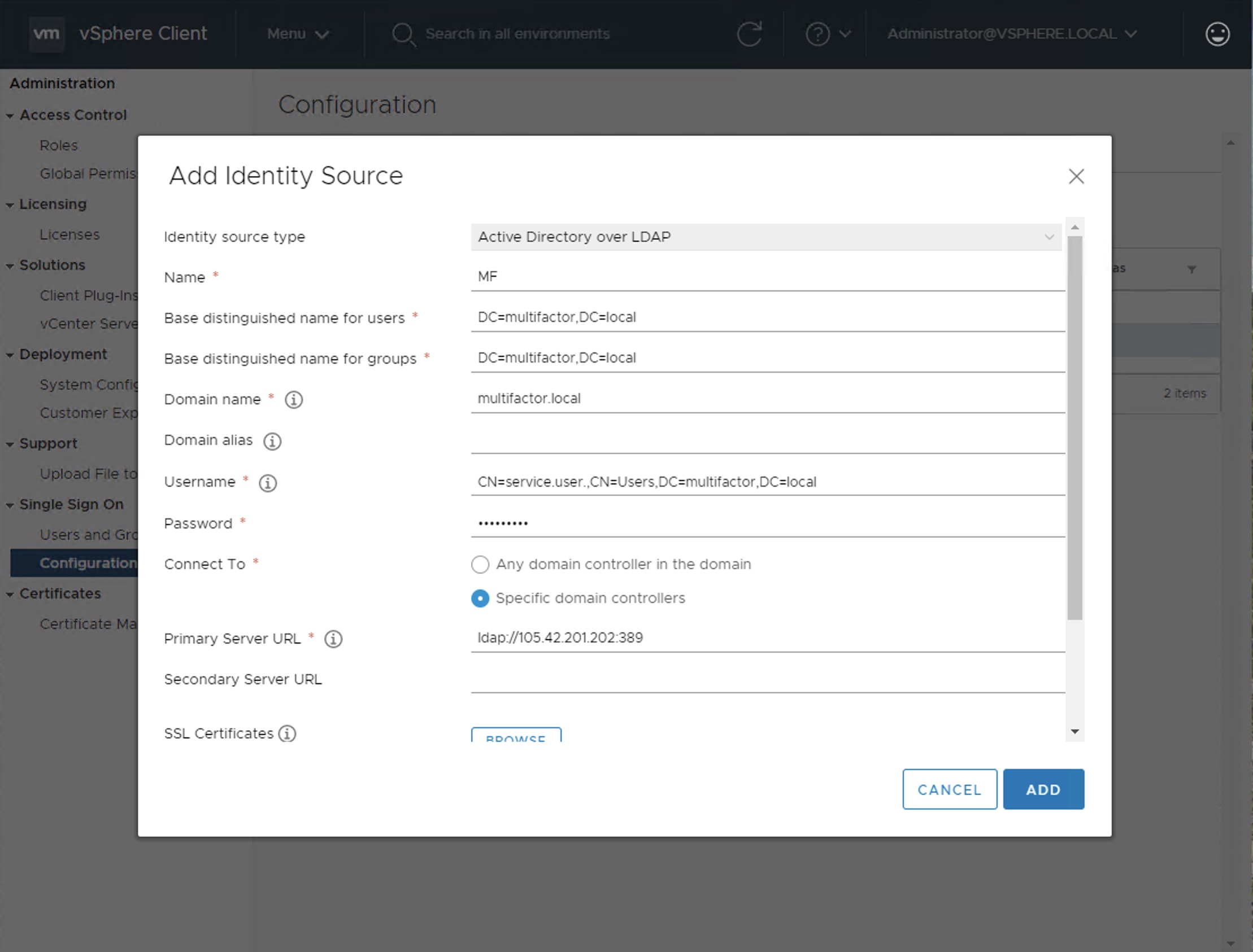1253x952 pixels.
Task: Open the Menu in the top bar
Action: [298, 33]
